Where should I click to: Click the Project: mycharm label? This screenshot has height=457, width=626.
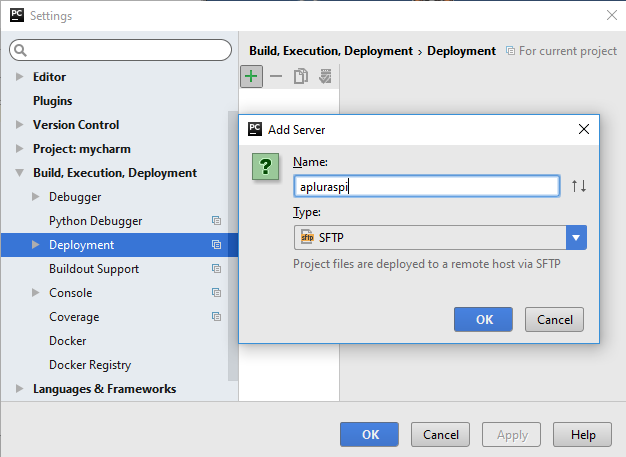(82, 149)
